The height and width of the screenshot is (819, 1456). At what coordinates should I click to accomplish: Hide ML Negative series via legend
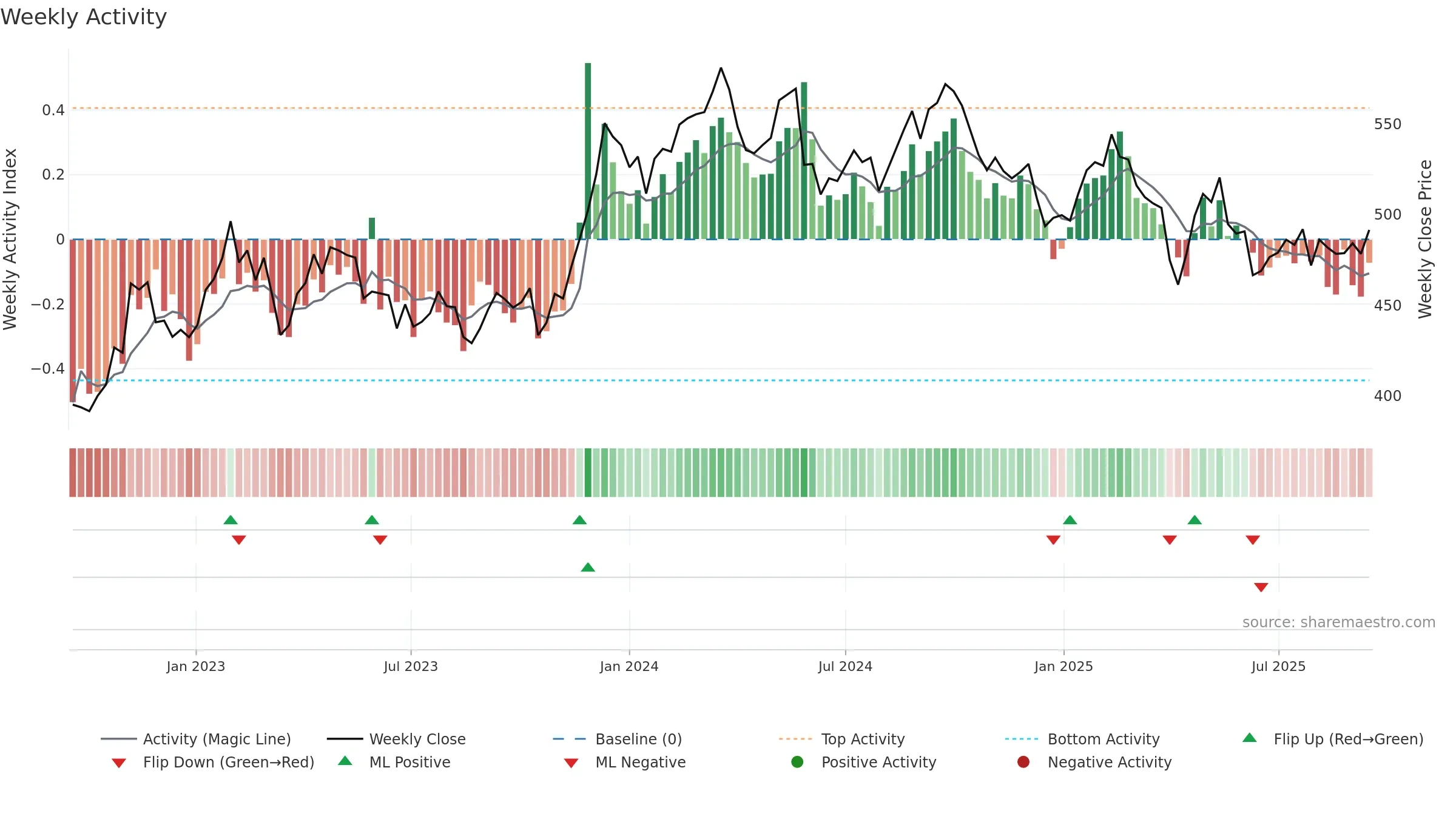point(625,762)
